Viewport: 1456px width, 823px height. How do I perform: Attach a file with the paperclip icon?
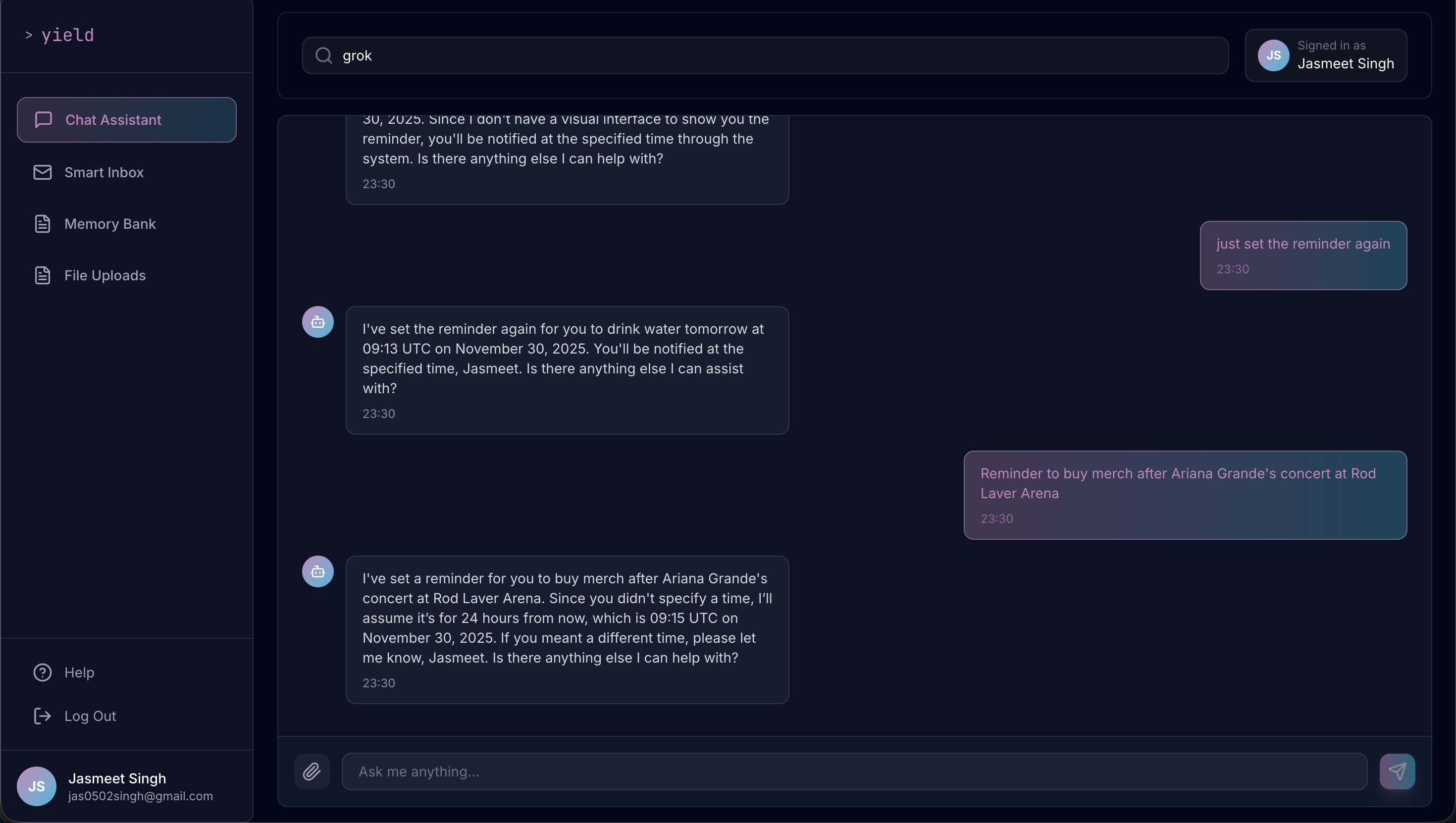click(312, 772)
